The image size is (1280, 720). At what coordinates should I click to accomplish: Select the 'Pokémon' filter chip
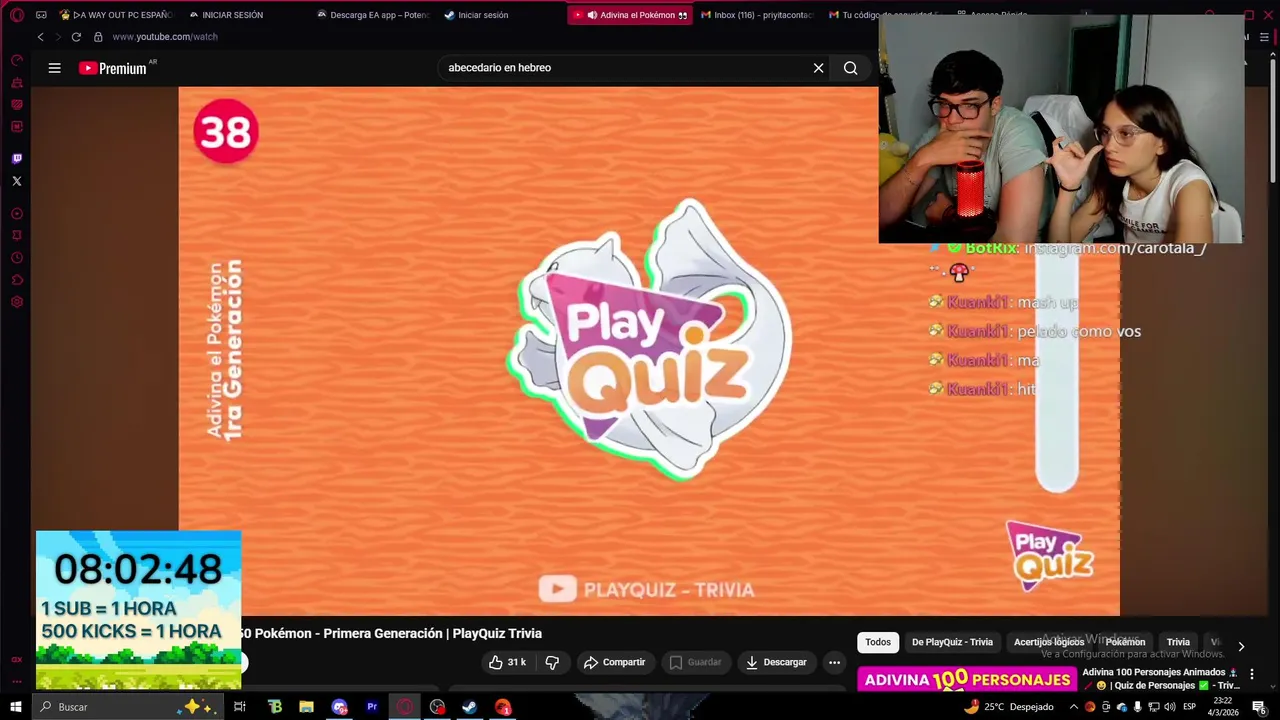1125,642
